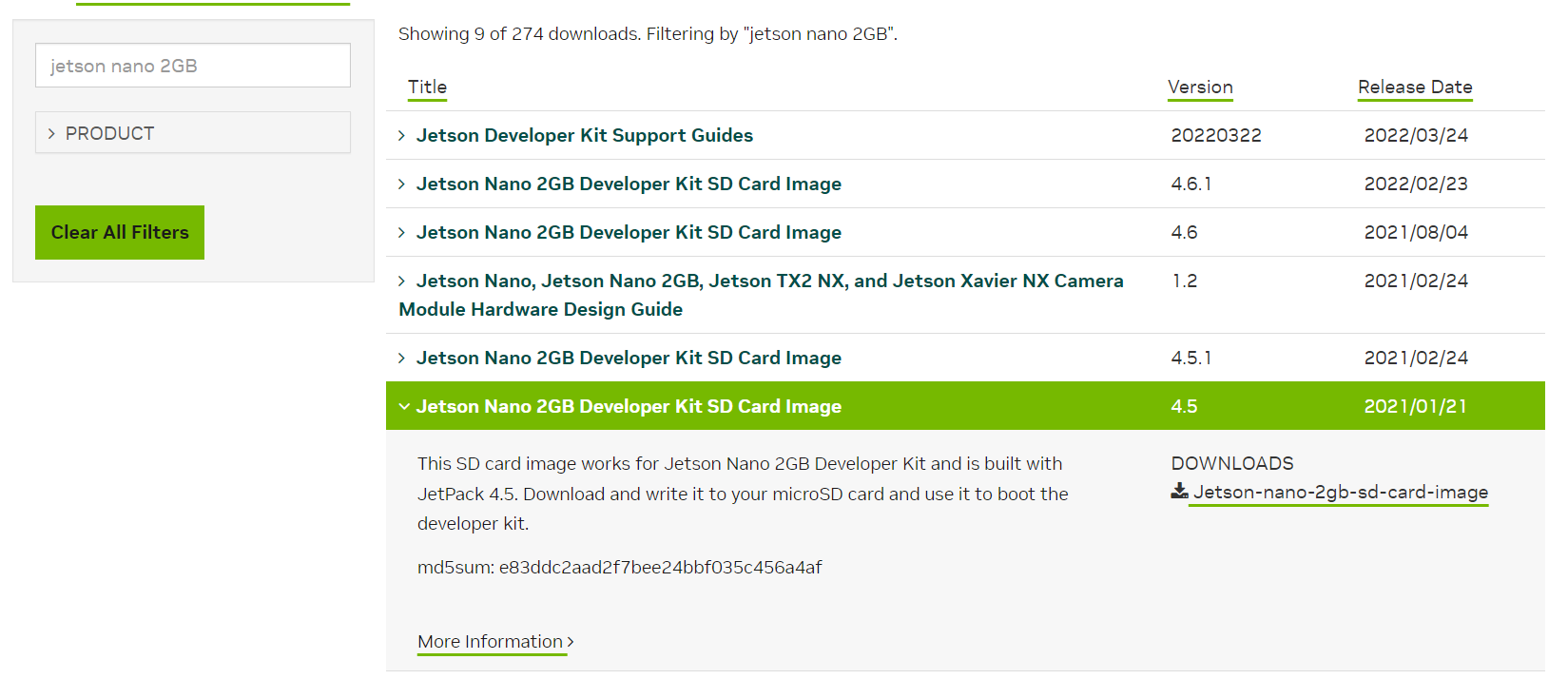
Task: Expand the version 4.5.1 SD Card Image row
Action: [402, 359]
